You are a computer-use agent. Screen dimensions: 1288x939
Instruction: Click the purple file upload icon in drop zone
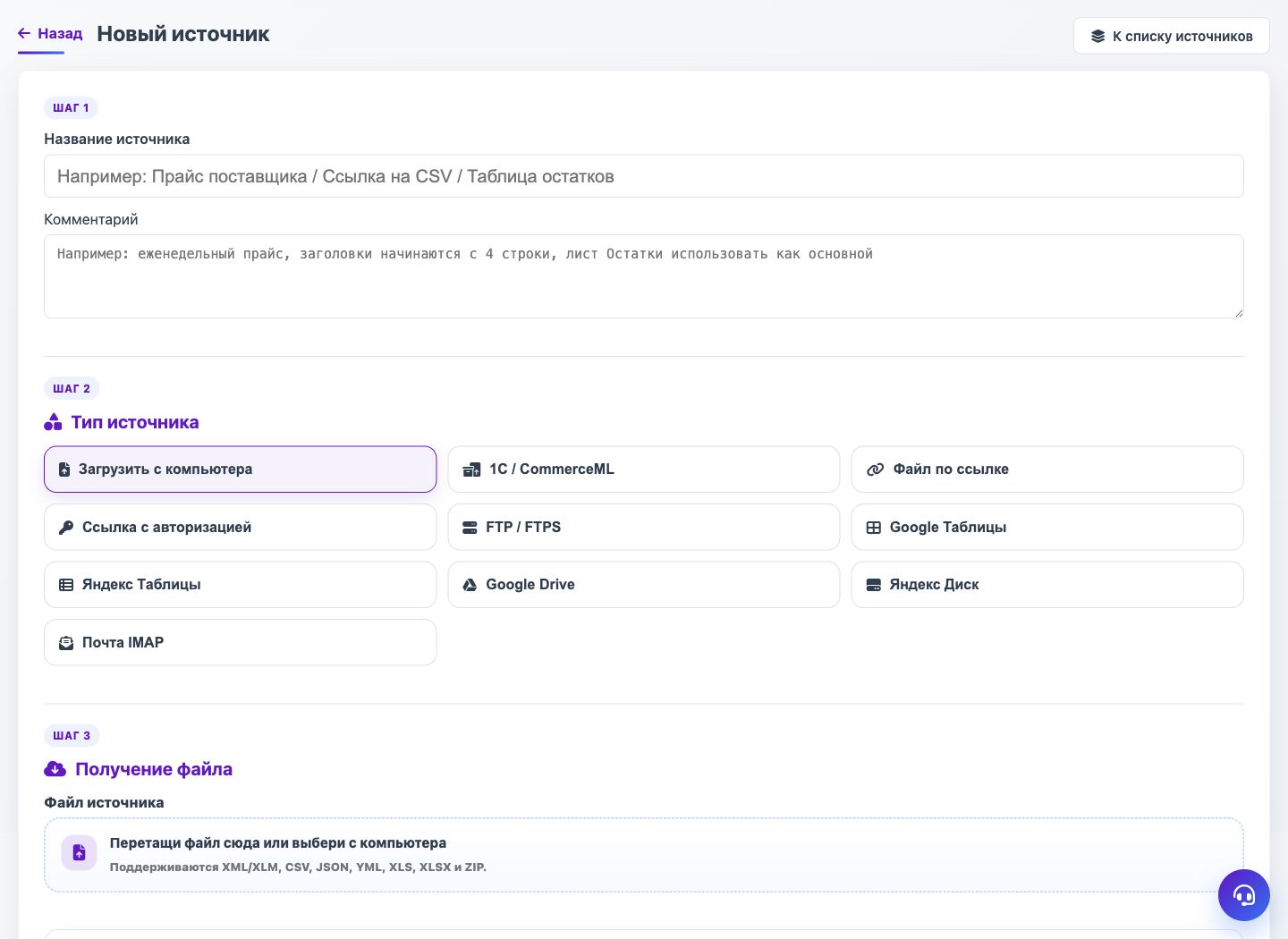tap(79, 853)
